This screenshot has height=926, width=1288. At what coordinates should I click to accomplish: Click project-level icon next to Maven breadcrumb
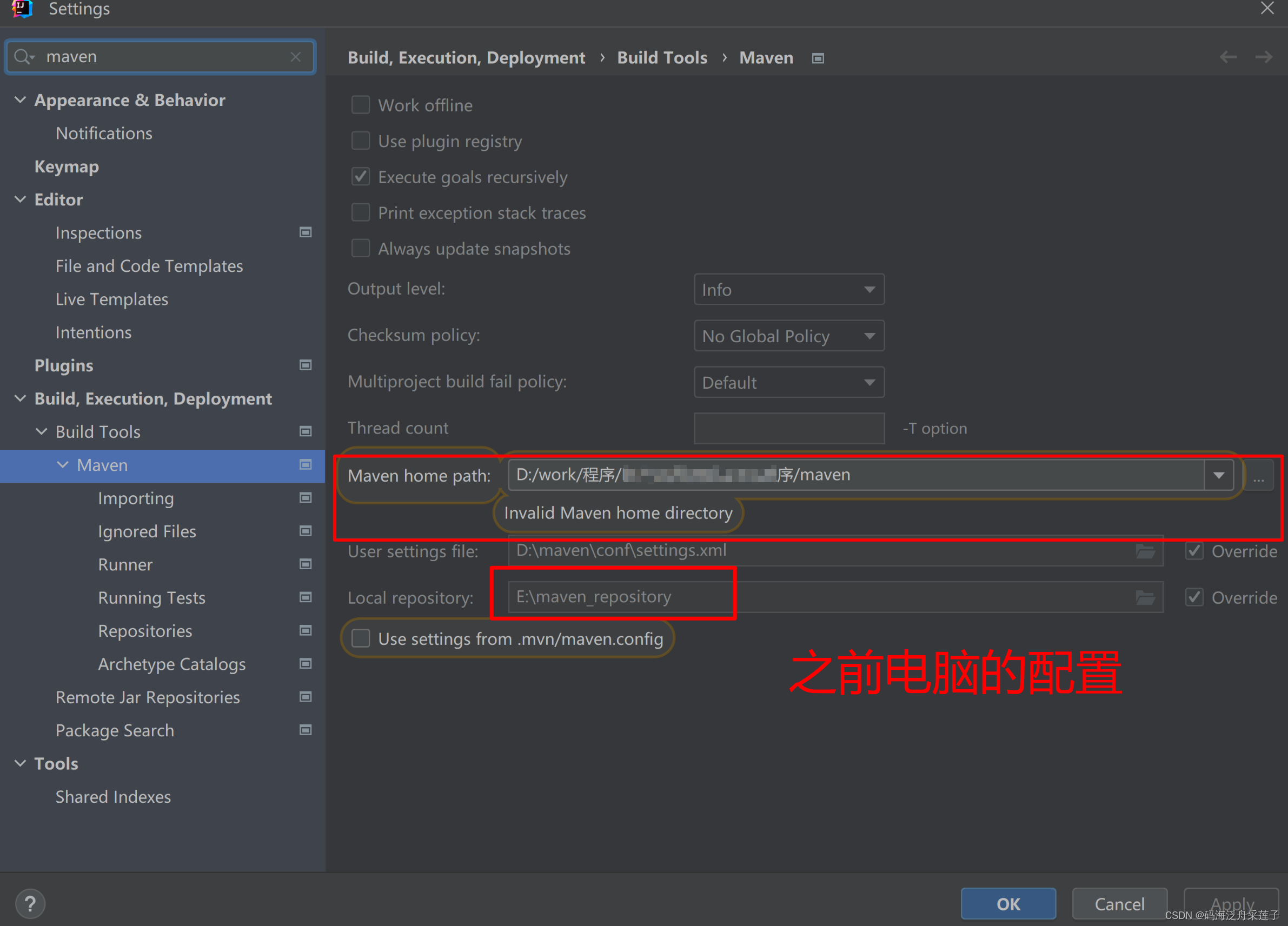818,58
